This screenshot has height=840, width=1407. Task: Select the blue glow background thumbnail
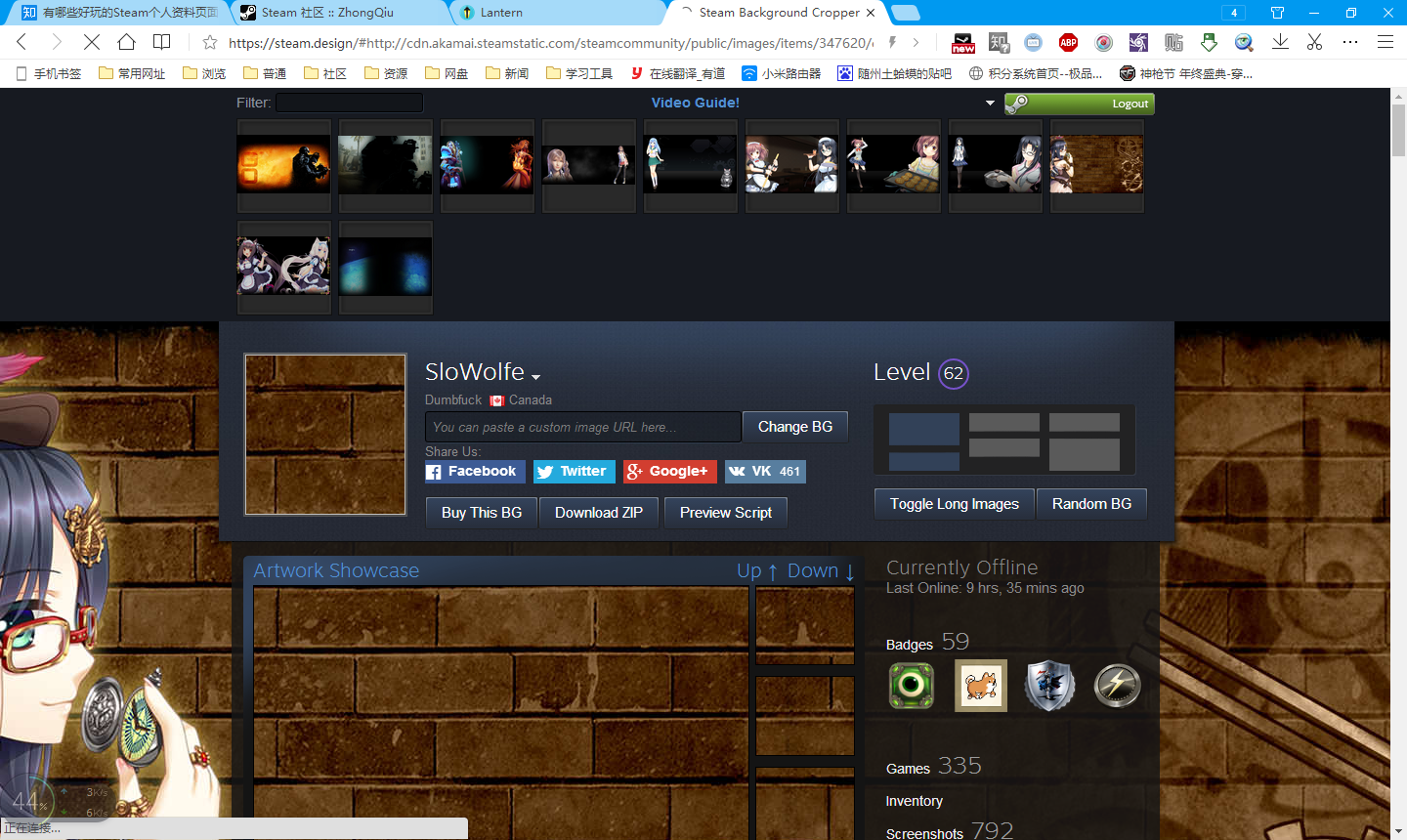pos(385,267)
